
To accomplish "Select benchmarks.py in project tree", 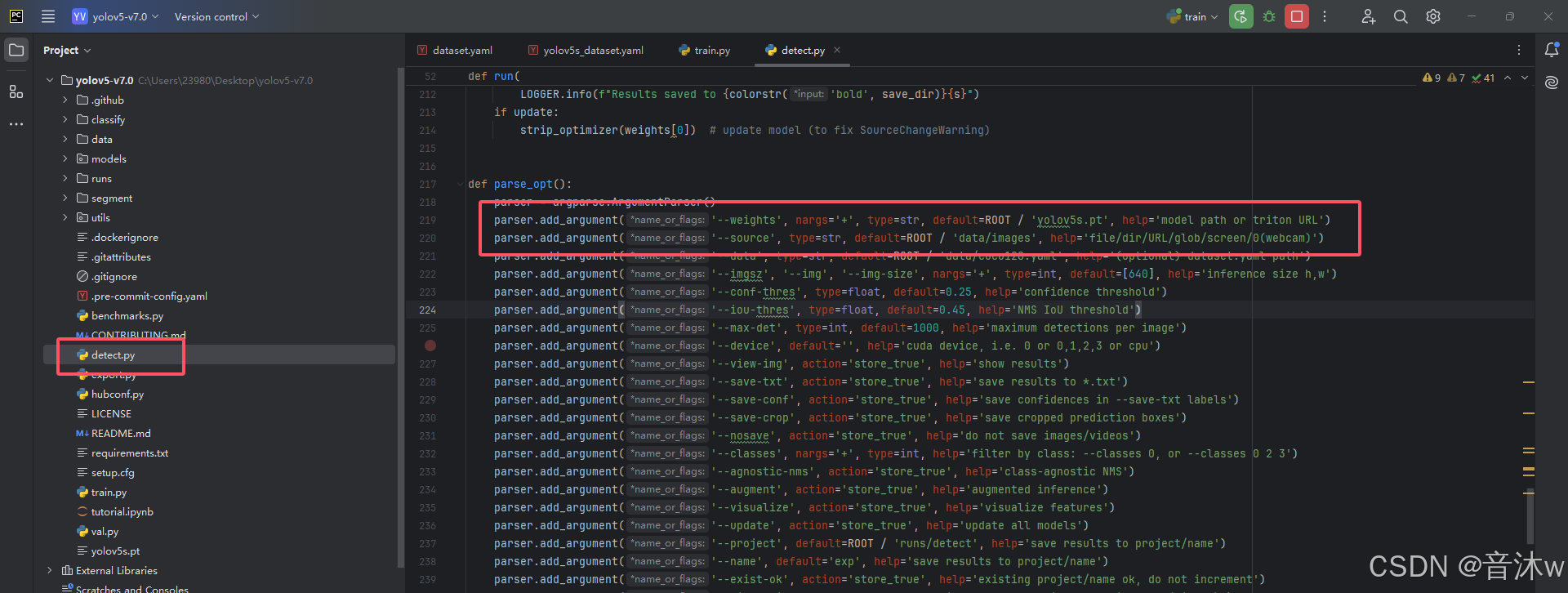I will [127, 315].
